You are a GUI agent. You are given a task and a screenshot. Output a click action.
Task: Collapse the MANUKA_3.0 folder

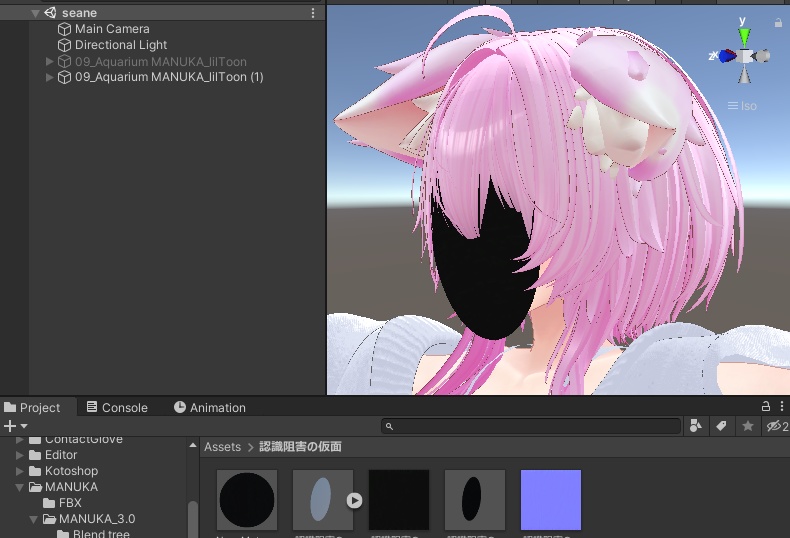click(33, 519)
